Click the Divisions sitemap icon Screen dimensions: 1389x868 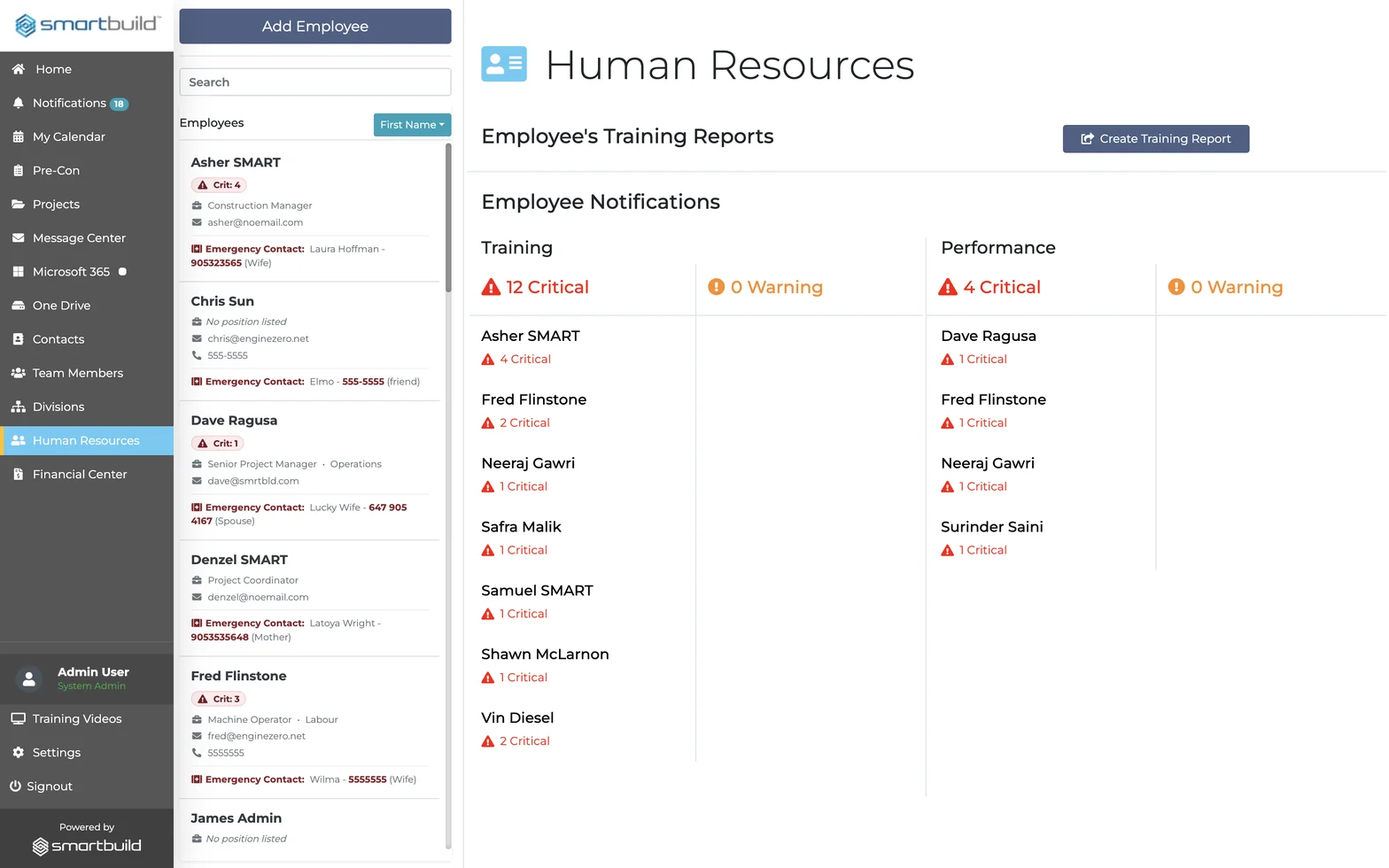[x=18, y=407]
